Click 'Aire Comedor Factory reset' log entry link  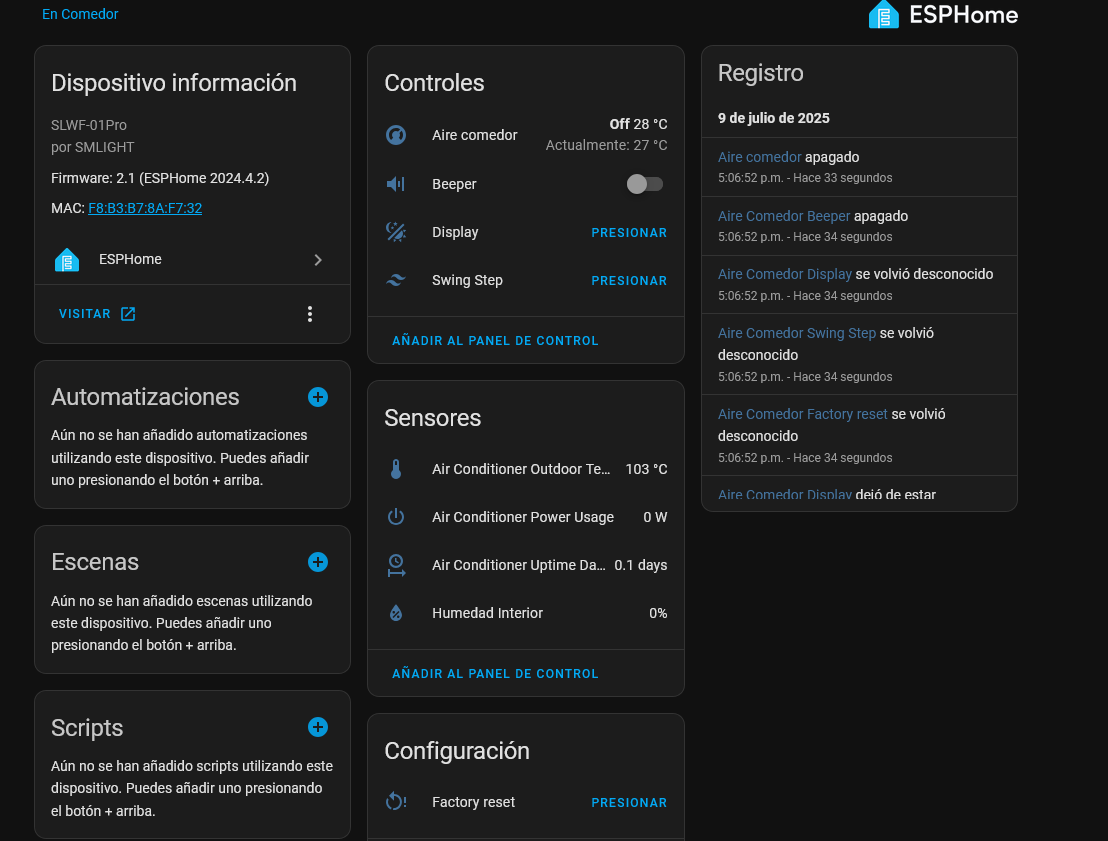[803, 414]
